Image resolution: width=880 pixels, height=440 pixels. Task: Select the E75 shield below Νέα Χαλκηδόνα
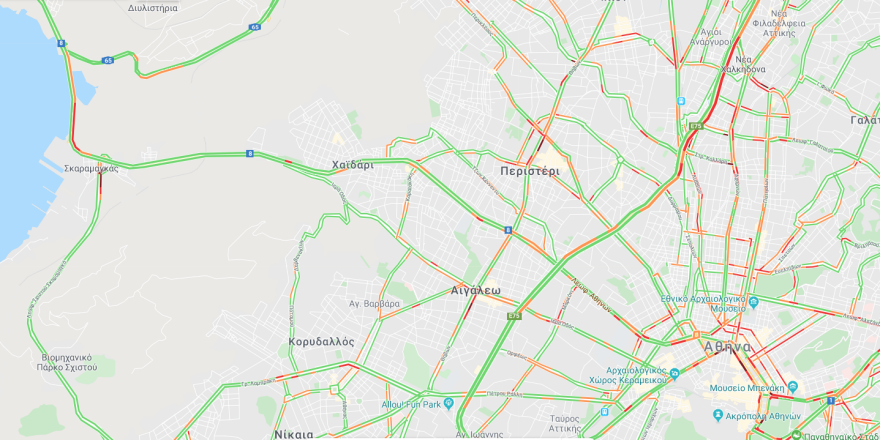(x=696, y=126)
